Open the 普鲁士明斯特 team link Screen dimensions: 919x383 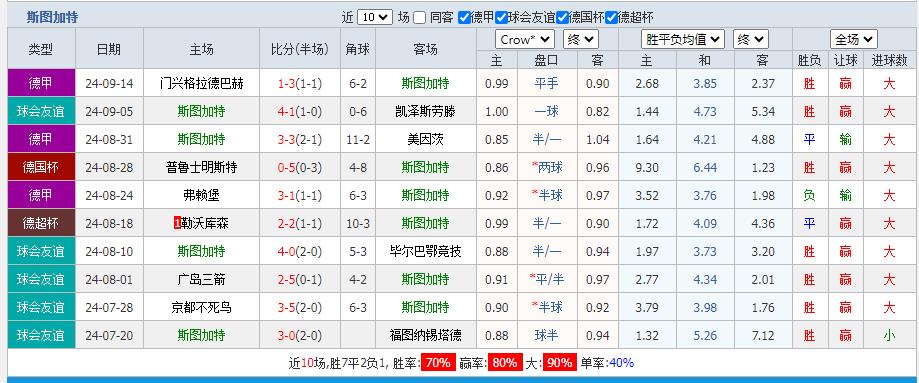pos(201,168)
